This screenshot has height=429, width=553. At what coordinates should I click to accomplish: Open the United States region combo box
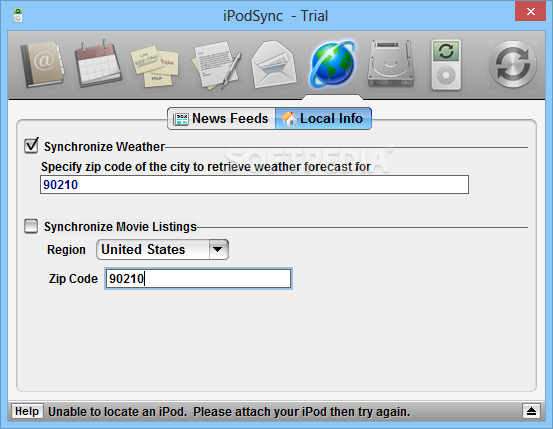click(x=163, y=250)
